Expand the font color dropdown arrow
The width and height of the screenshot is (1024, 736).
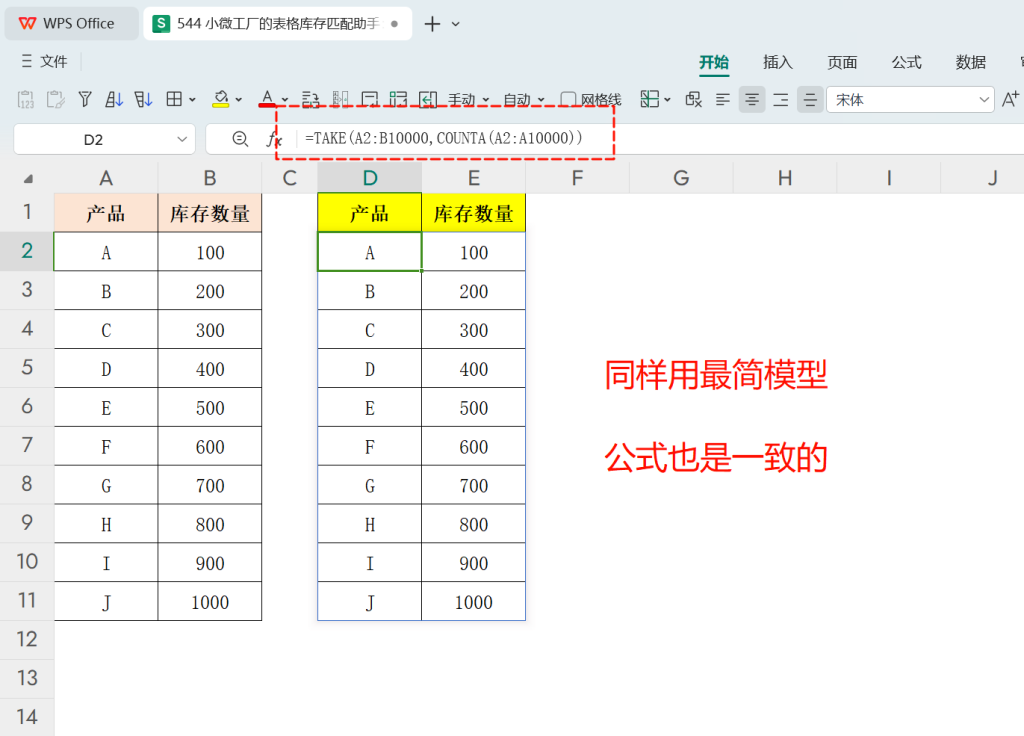click(x=285, y=100)
